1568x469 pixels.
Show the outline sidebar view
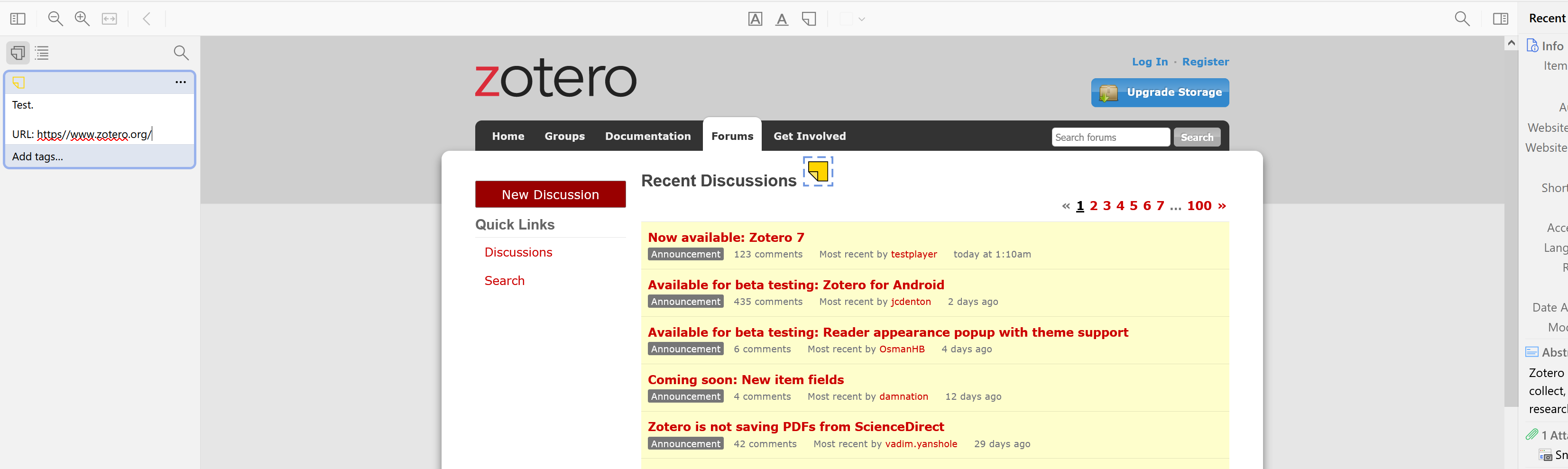(42, 53)
